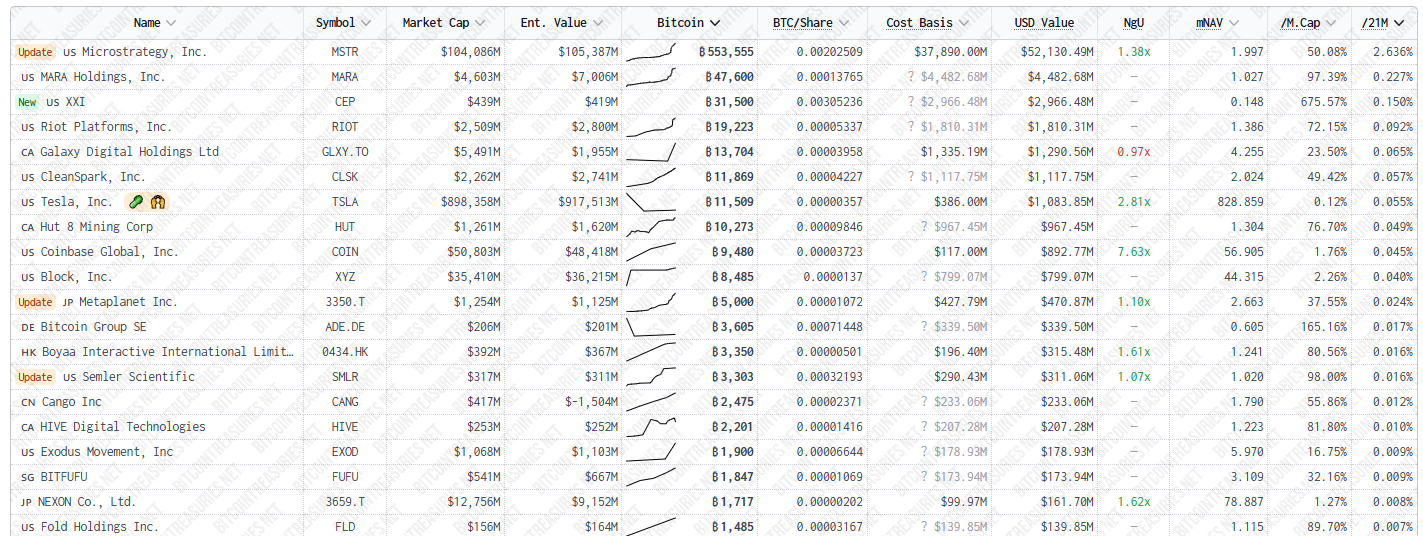This screenshot has height=536, width=1423.
Task: View the Galaxy Digital Bitcoin sparkline
Action: pyautogui.click(x=651, y=152)
